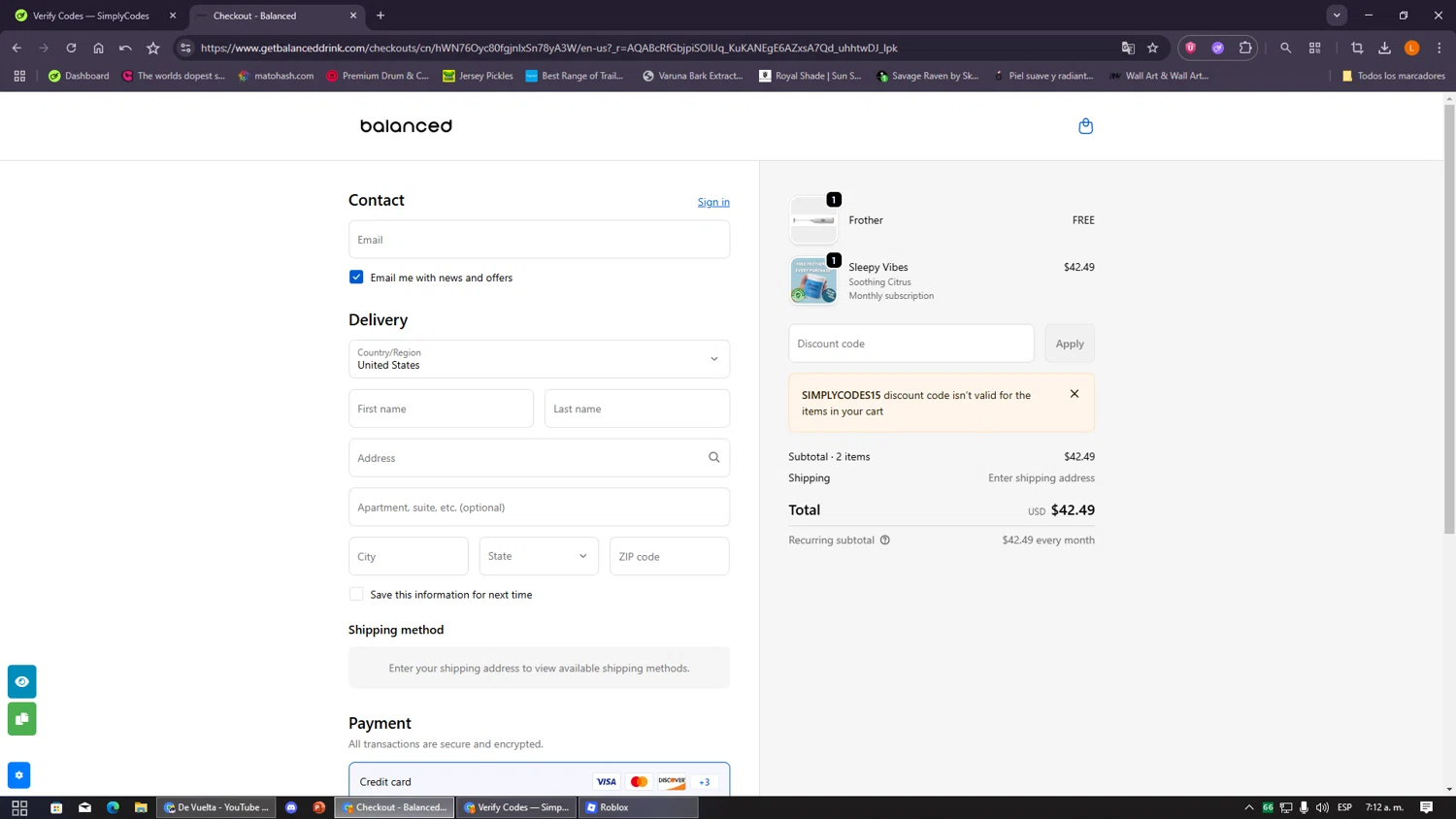Open the tab search dropdown arrow
Viewport: 1456px width, 819px height.
1337,16
